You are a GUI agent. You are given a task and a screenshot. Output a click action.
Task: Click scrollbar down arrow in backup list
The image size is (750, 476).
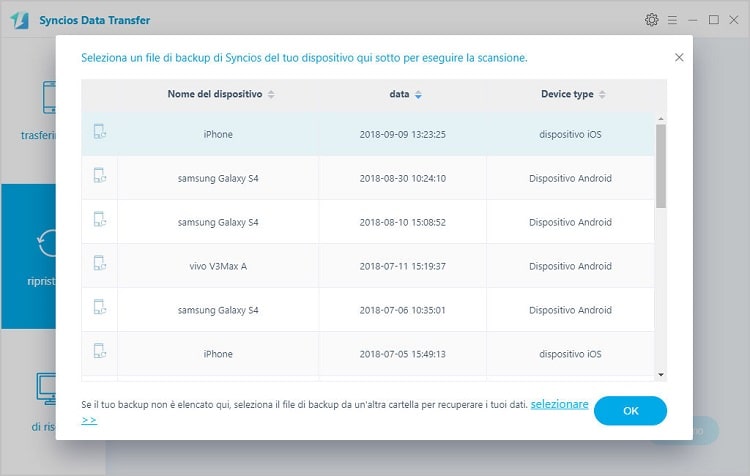pyautogui.click(x=661, y=375)
